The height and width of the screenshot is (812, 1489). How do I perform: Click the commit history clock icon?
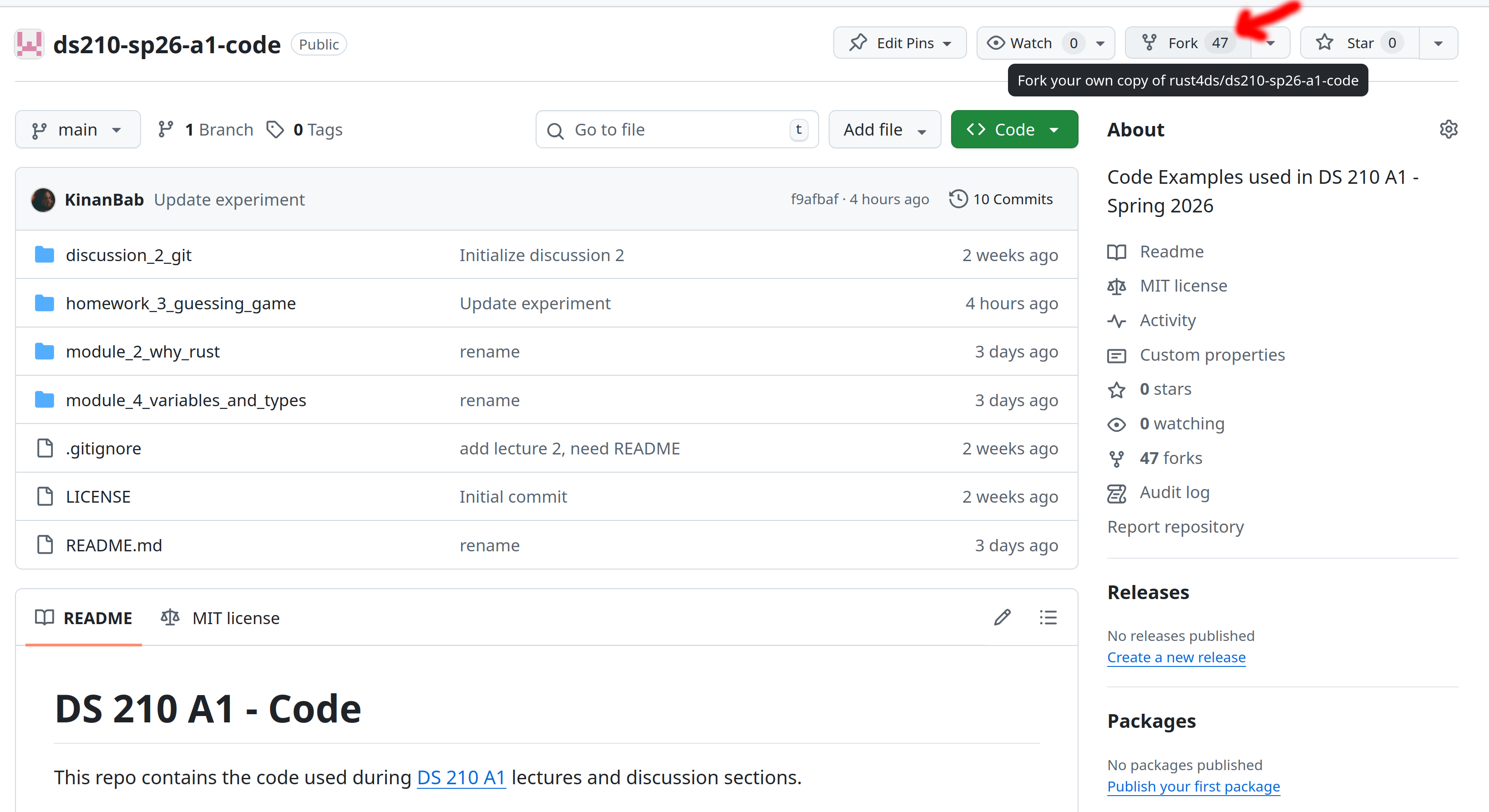[958, 199]
